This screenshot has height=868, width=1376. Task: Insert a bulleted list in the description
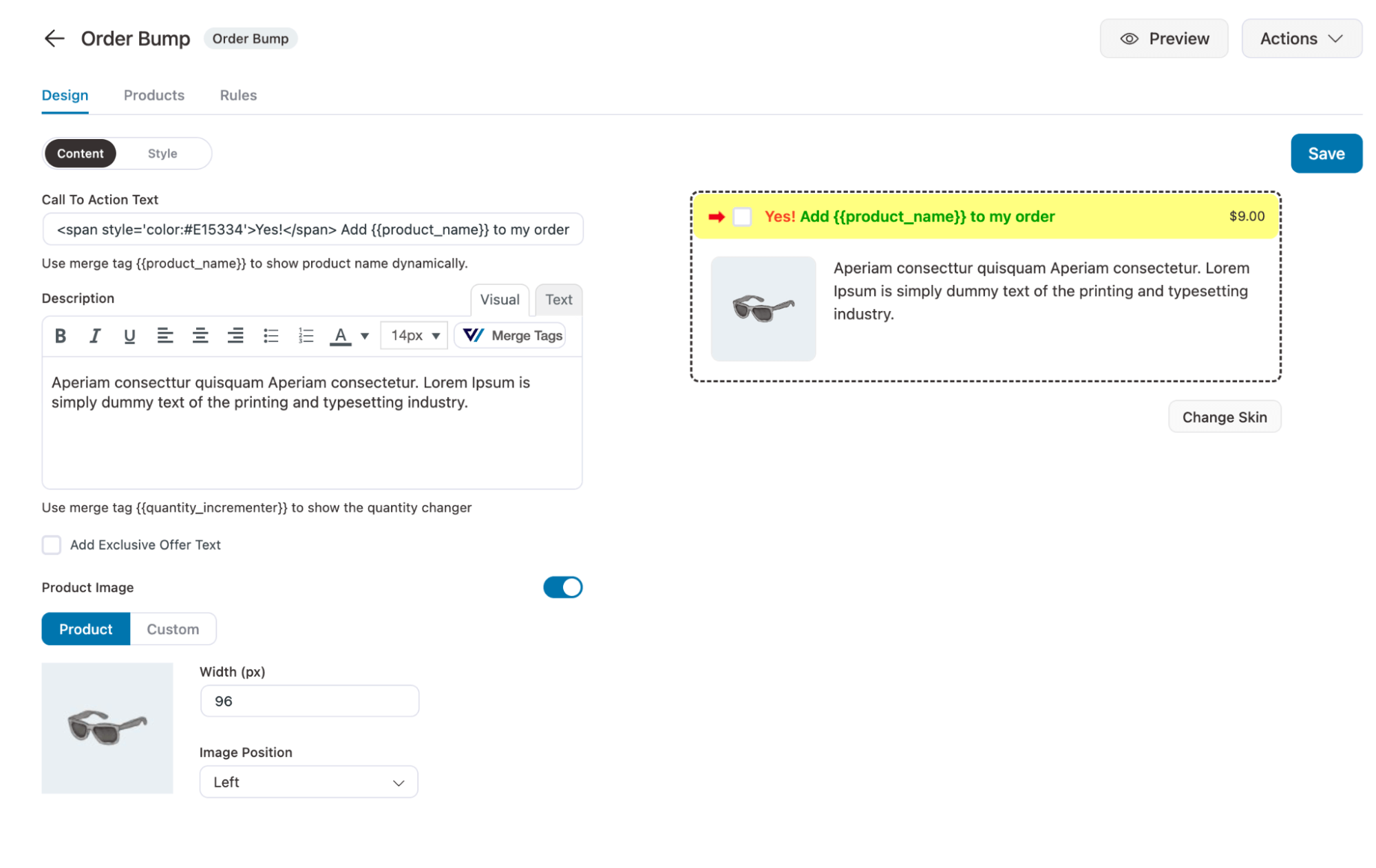coord(271,335)
